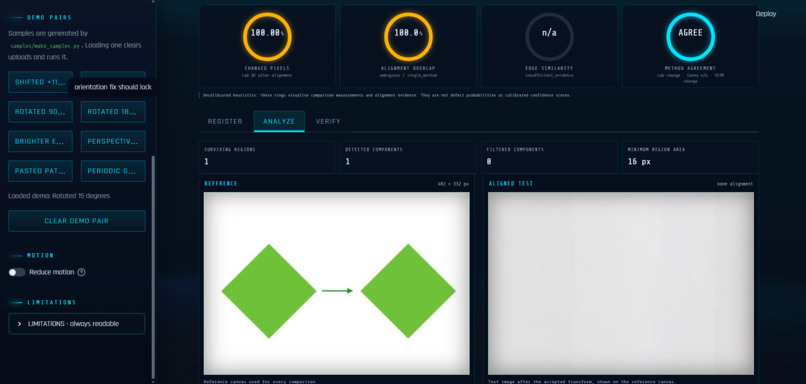This screenshot has height=384, width=806.
Task: Click the Reduce motion help icon
Action: click(x=81, y=272)
